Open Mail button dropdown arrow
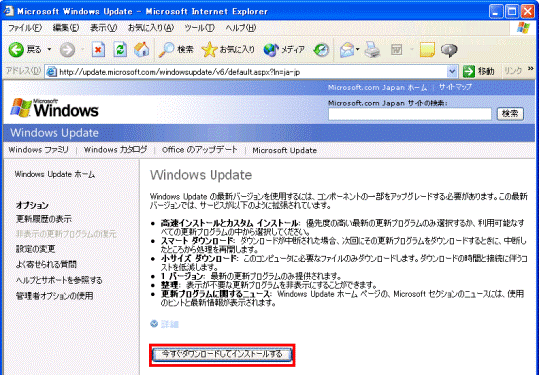 [x=358, y=50]
